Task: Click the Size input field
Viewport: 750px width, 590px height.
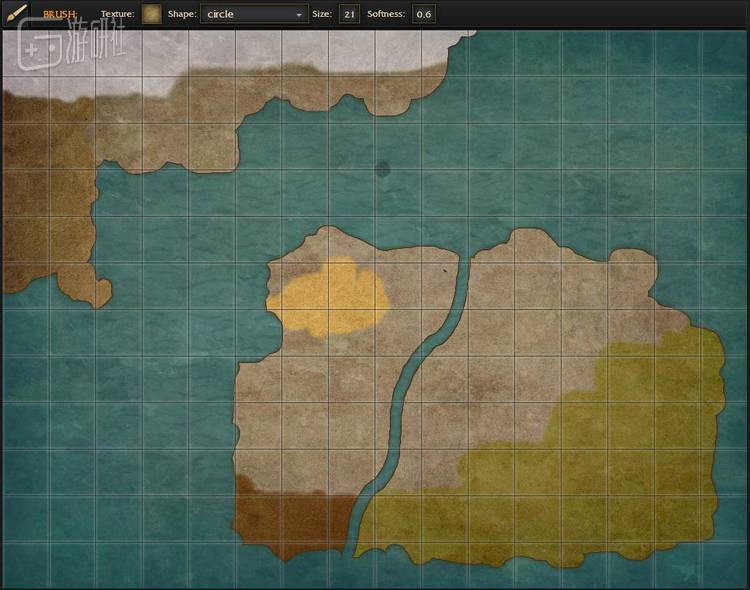Action: pos(349,15)
